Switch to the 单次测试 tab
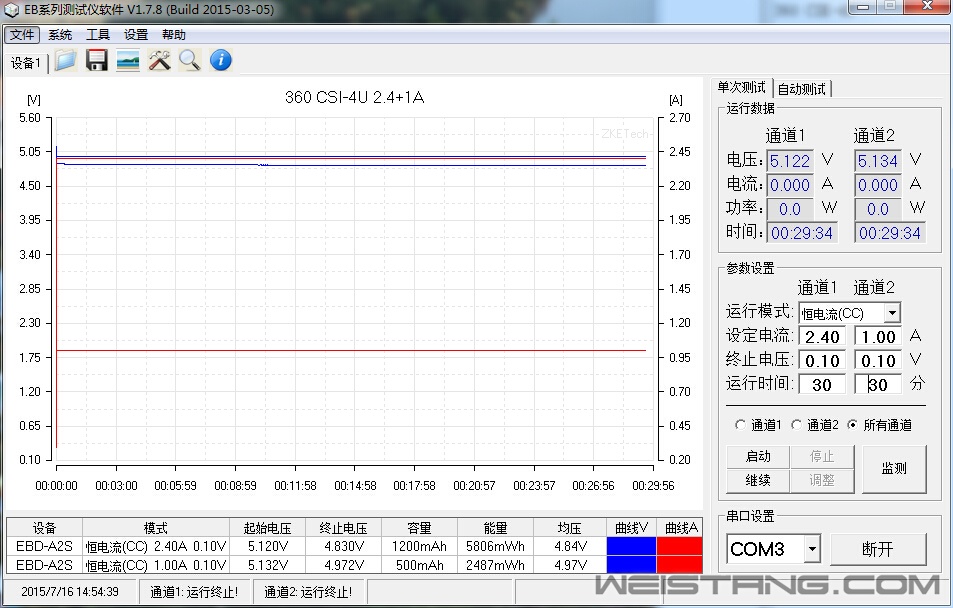 741,88
